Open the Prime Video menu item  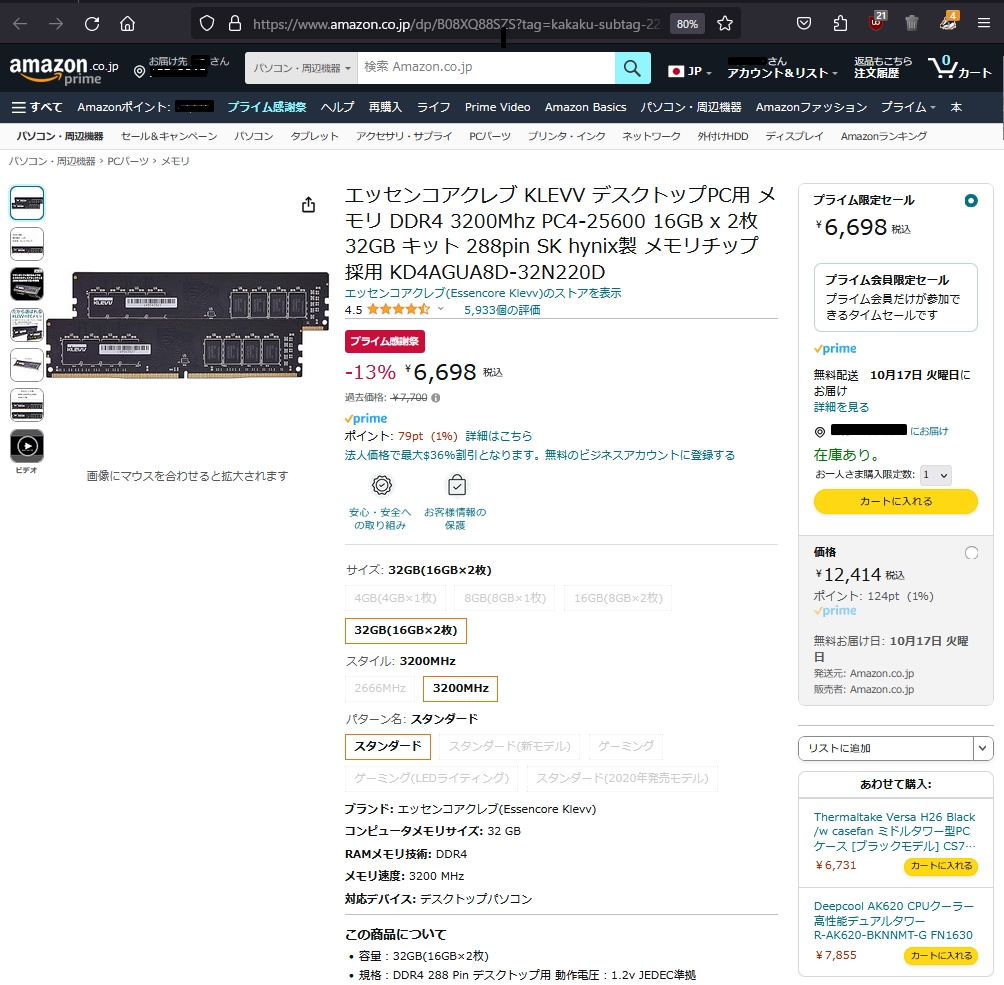(x=498, y=107)
